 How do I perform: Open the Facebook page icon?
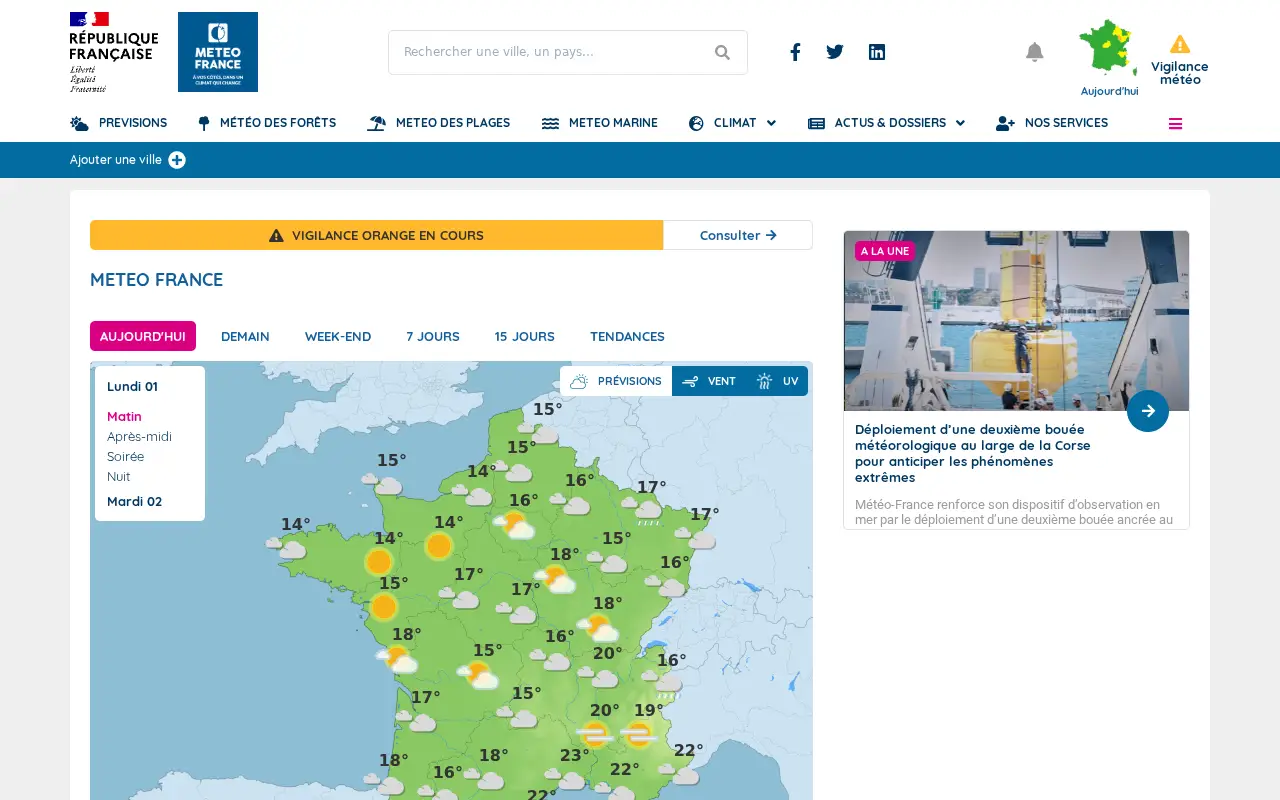(795, 52)
